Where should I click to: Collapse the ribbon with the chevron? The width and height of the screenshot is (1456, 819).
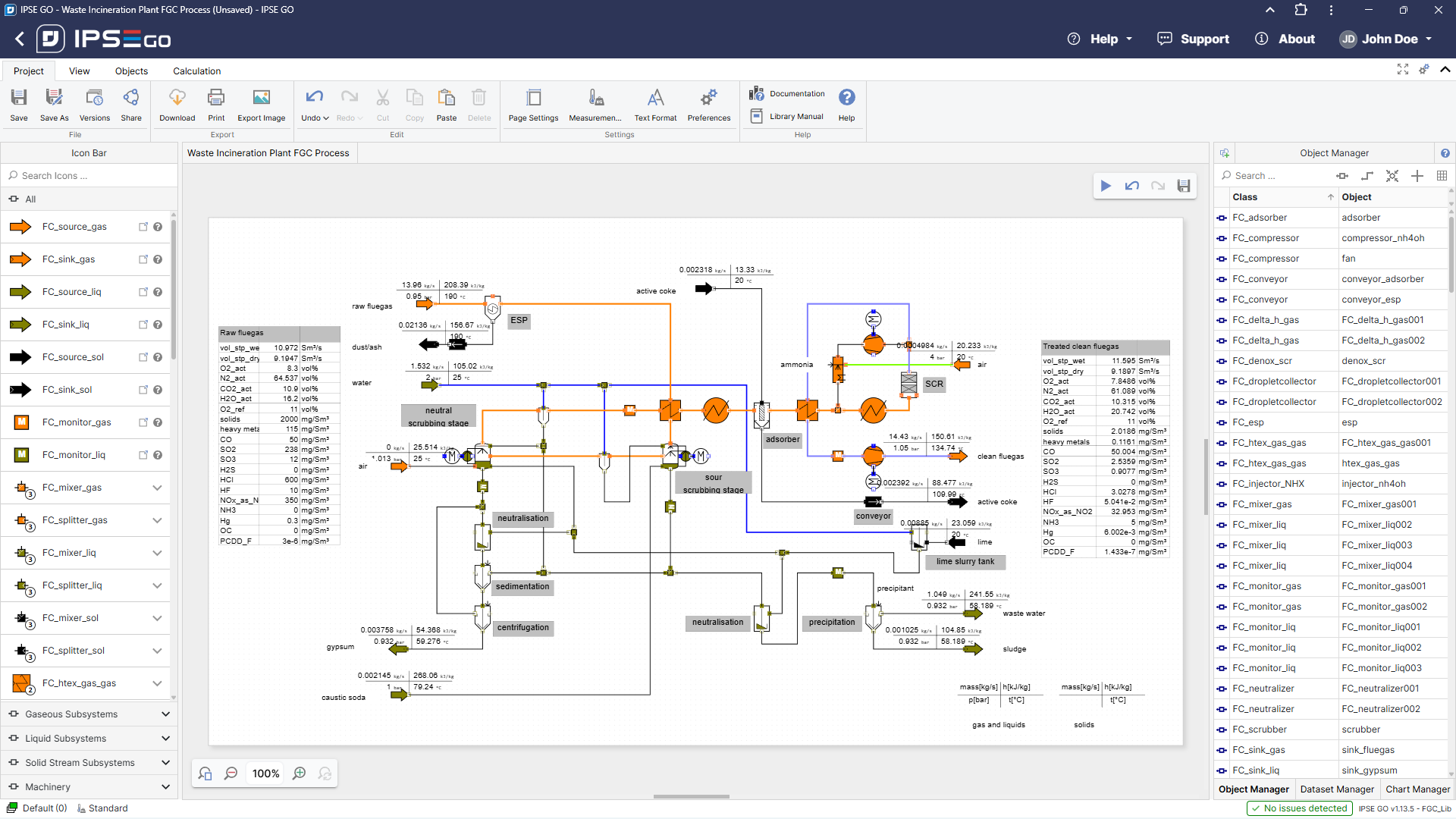1445,70
